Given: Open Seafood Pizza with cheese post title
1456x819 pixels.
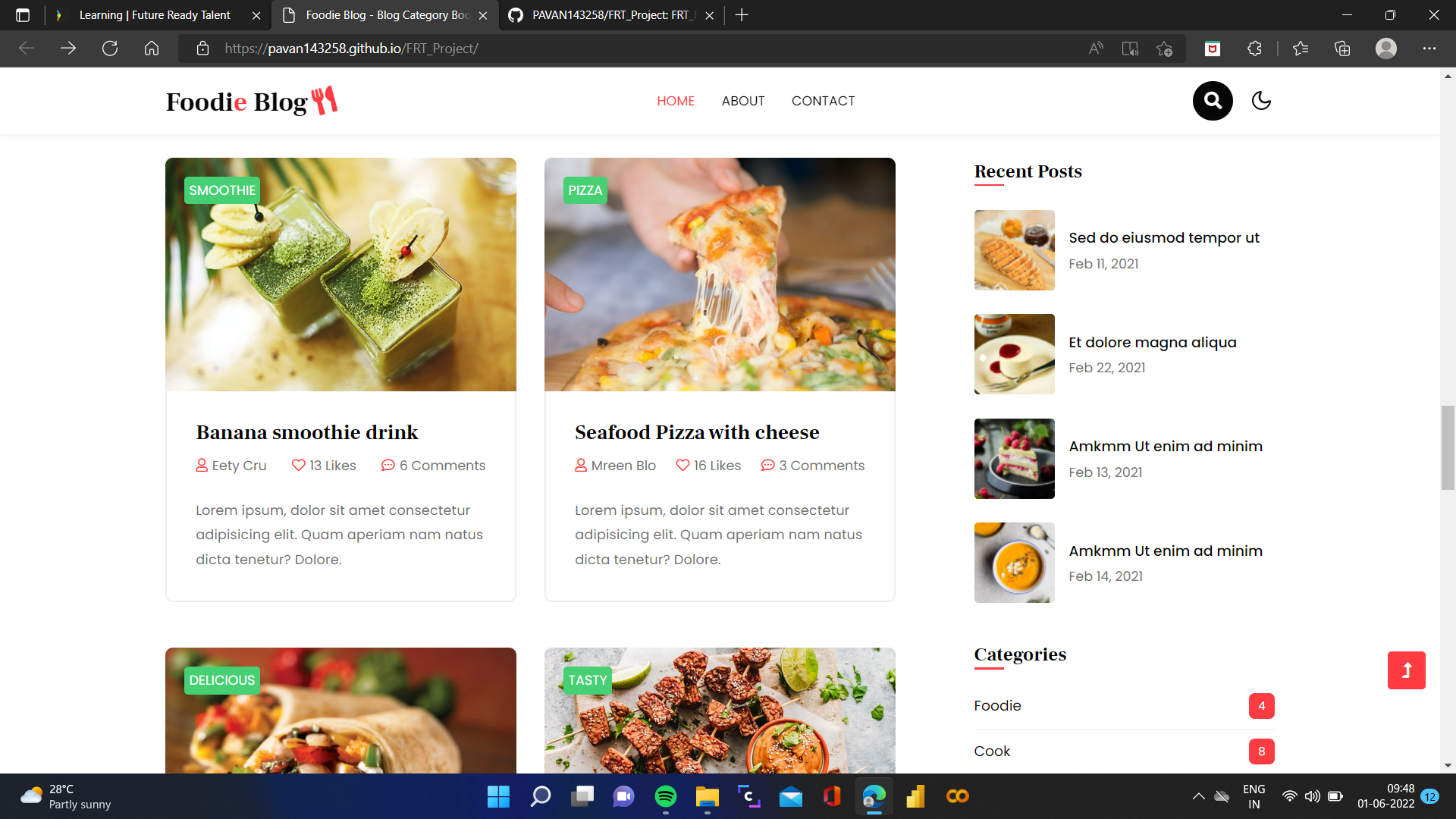Looking at the screenshot, I should pyautogui.click(x=697, y=432).
